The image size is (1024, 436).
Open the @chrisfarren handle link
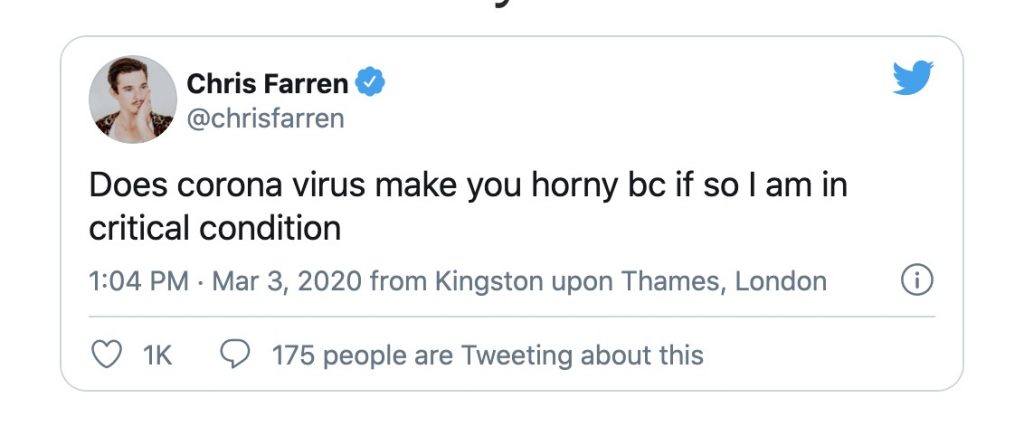(265, 118)
